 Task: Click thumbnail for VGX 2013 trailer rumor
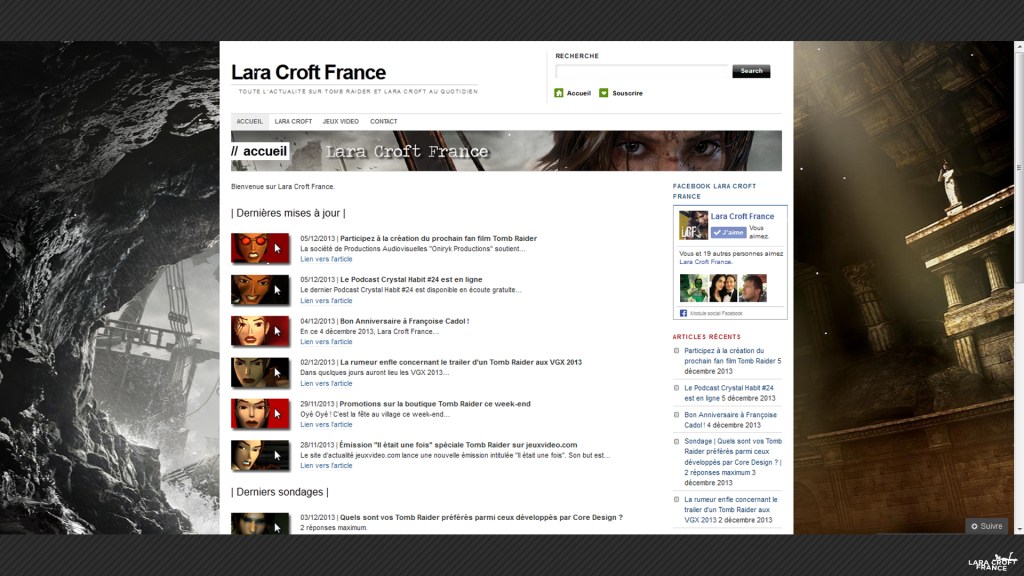tap(260, 372)
